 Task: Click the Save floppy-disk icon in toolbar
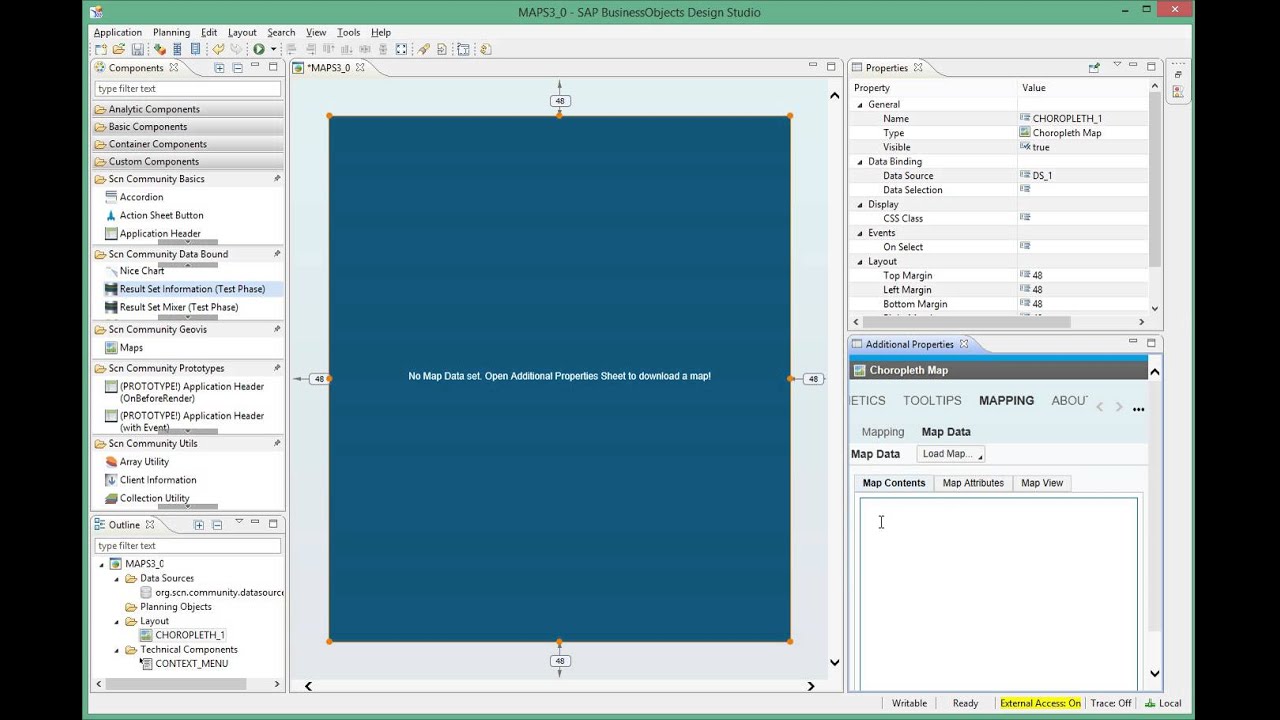click(x=137, y=49)
